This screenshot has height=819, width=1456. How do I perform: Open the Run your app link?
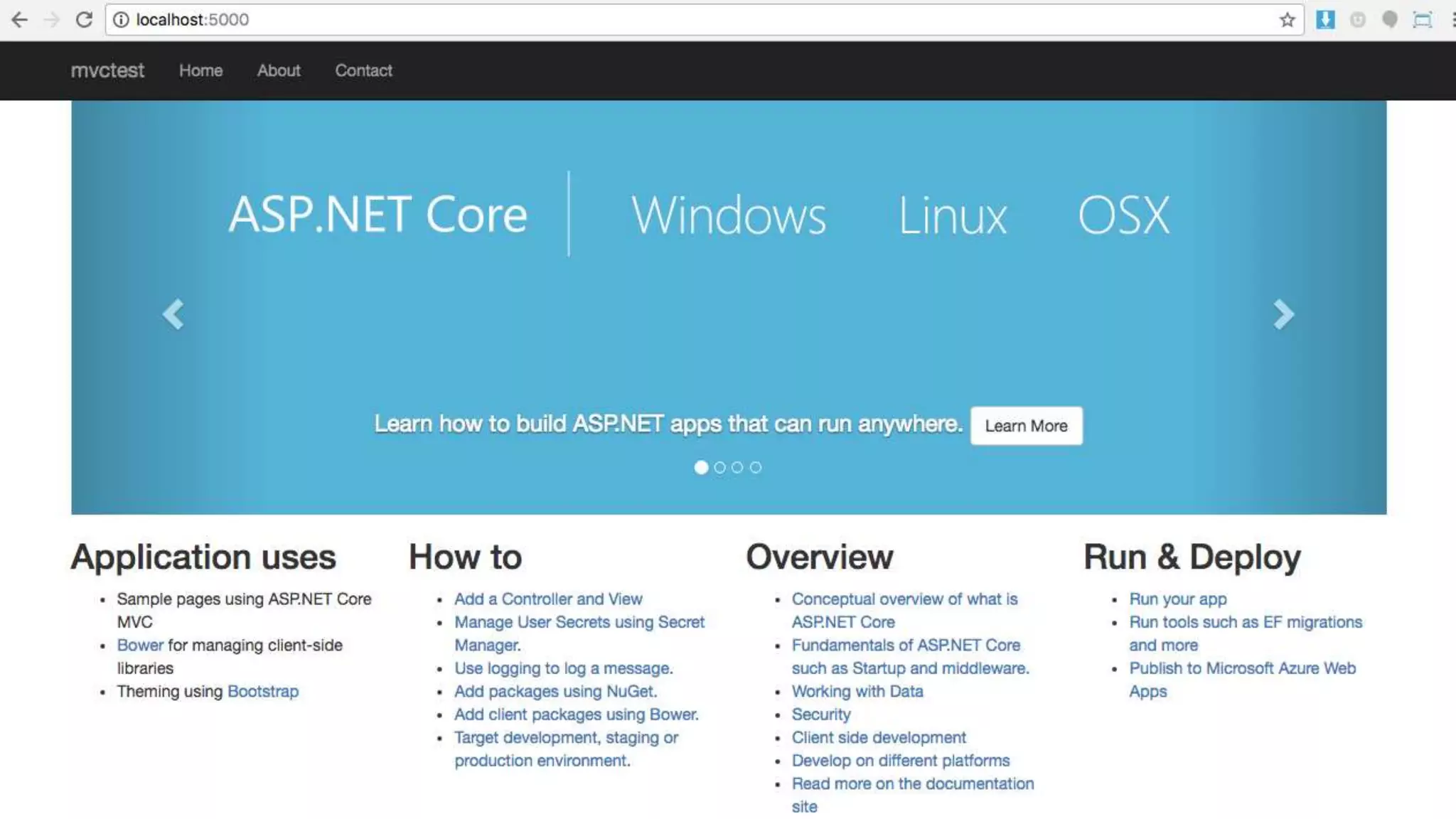(x=1178, y=599)
